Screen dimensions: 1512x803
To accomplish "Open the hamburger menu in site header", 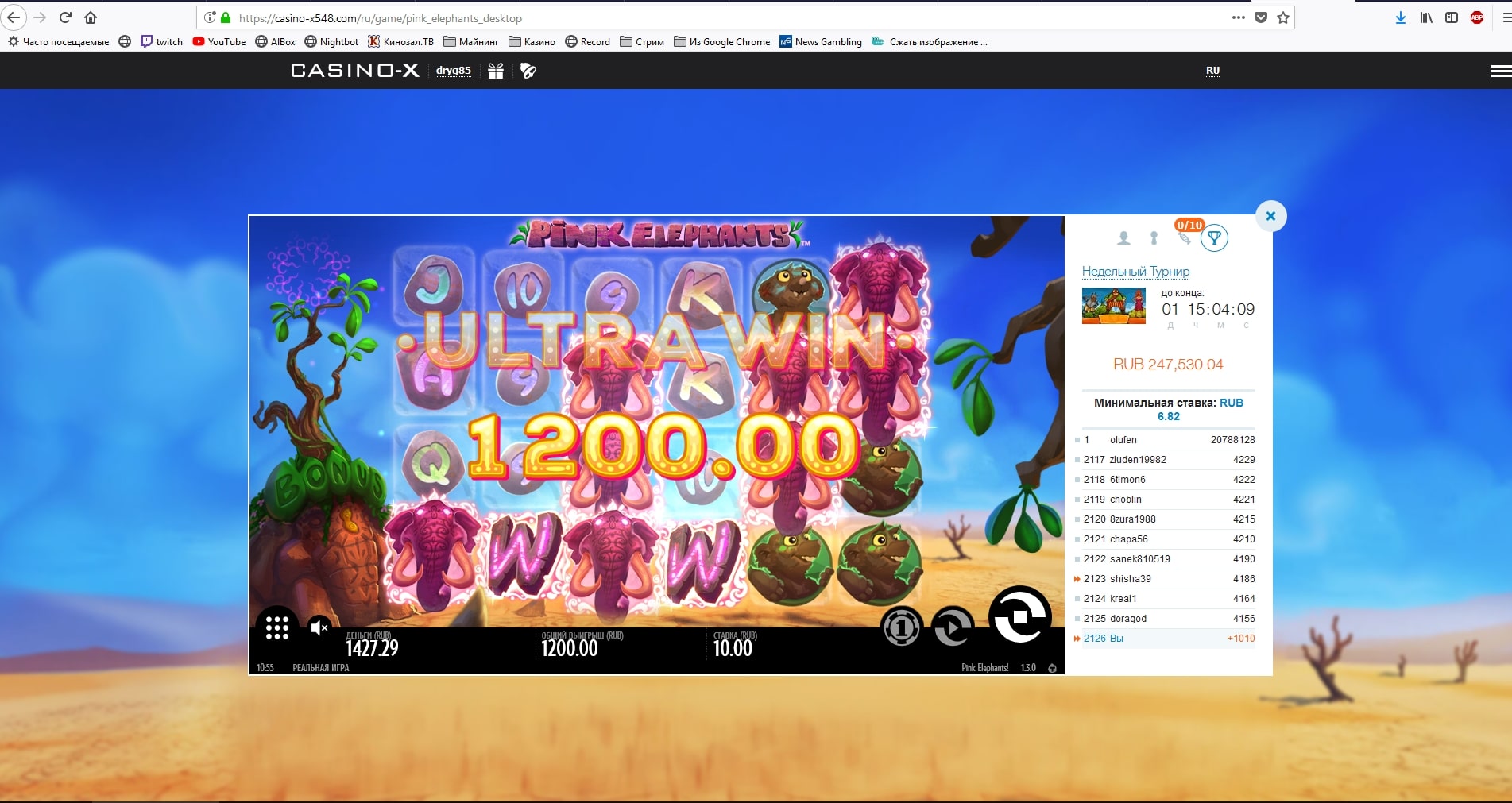I will coord(1500,71).
